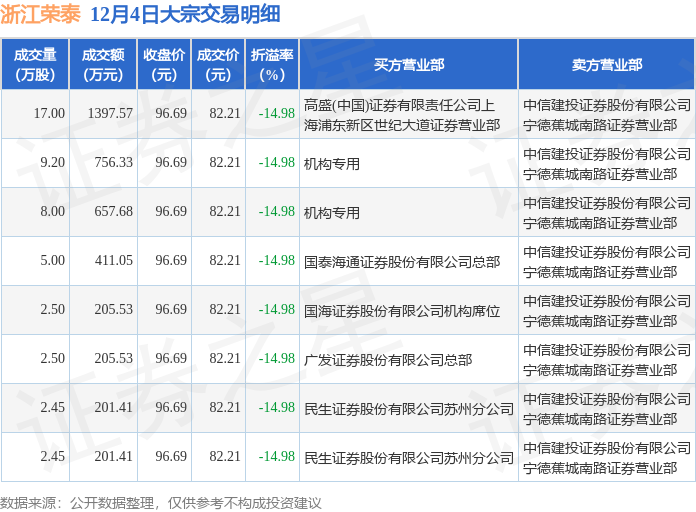Click the 高盛(中国)证券 buyer cell
This screenshot has height=512, width=696.
click(409, 115)
